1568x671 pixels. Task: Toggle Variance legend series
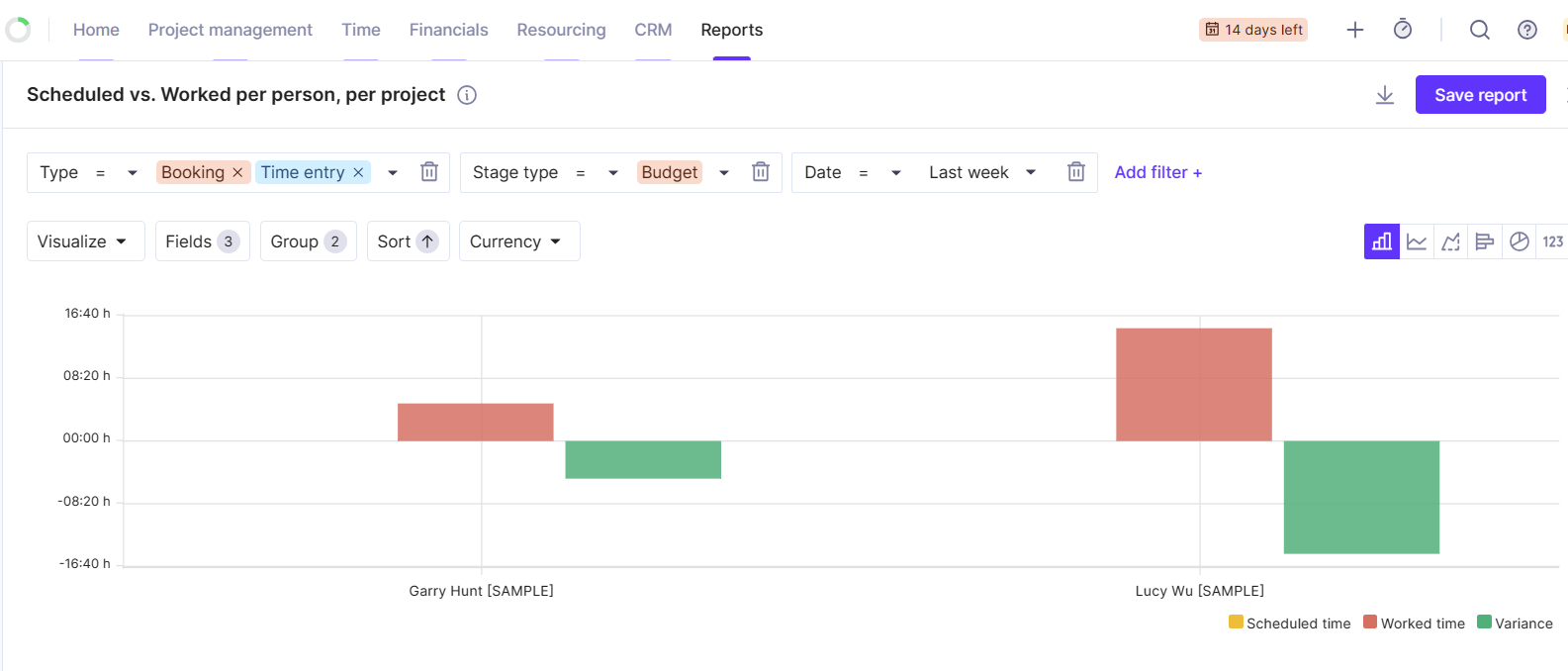point(1515,623)
